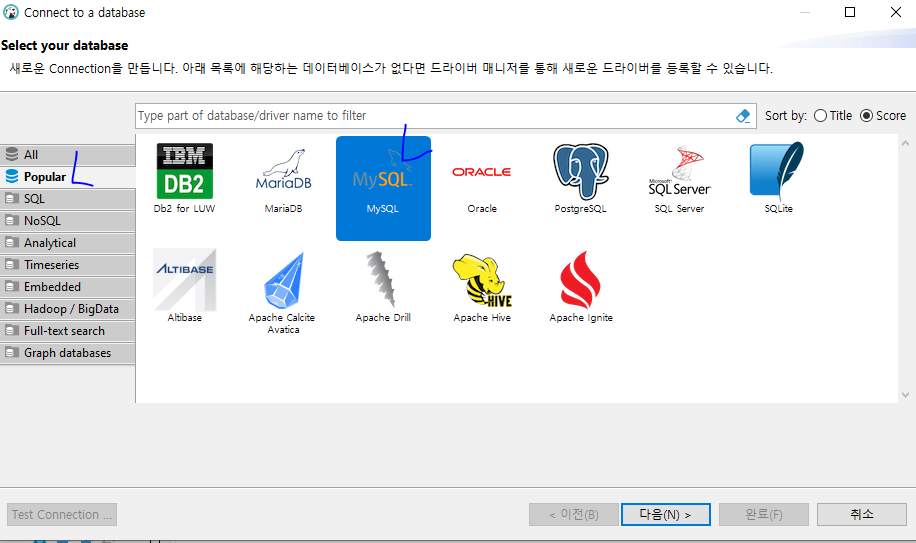Pick the Altibase database icon
Image resolution: width=916 pixels, height=543 pixels.
[x=185, y=279]
